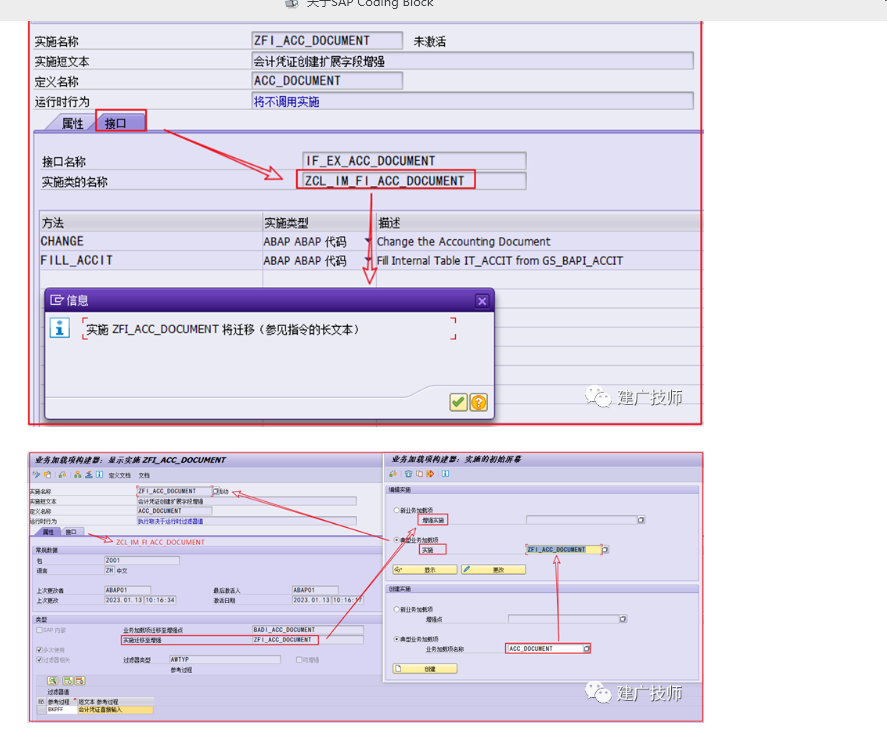Click the blue info icon in 信息 dialog
This screenshot has height=732, width=887.
[59, 328]
